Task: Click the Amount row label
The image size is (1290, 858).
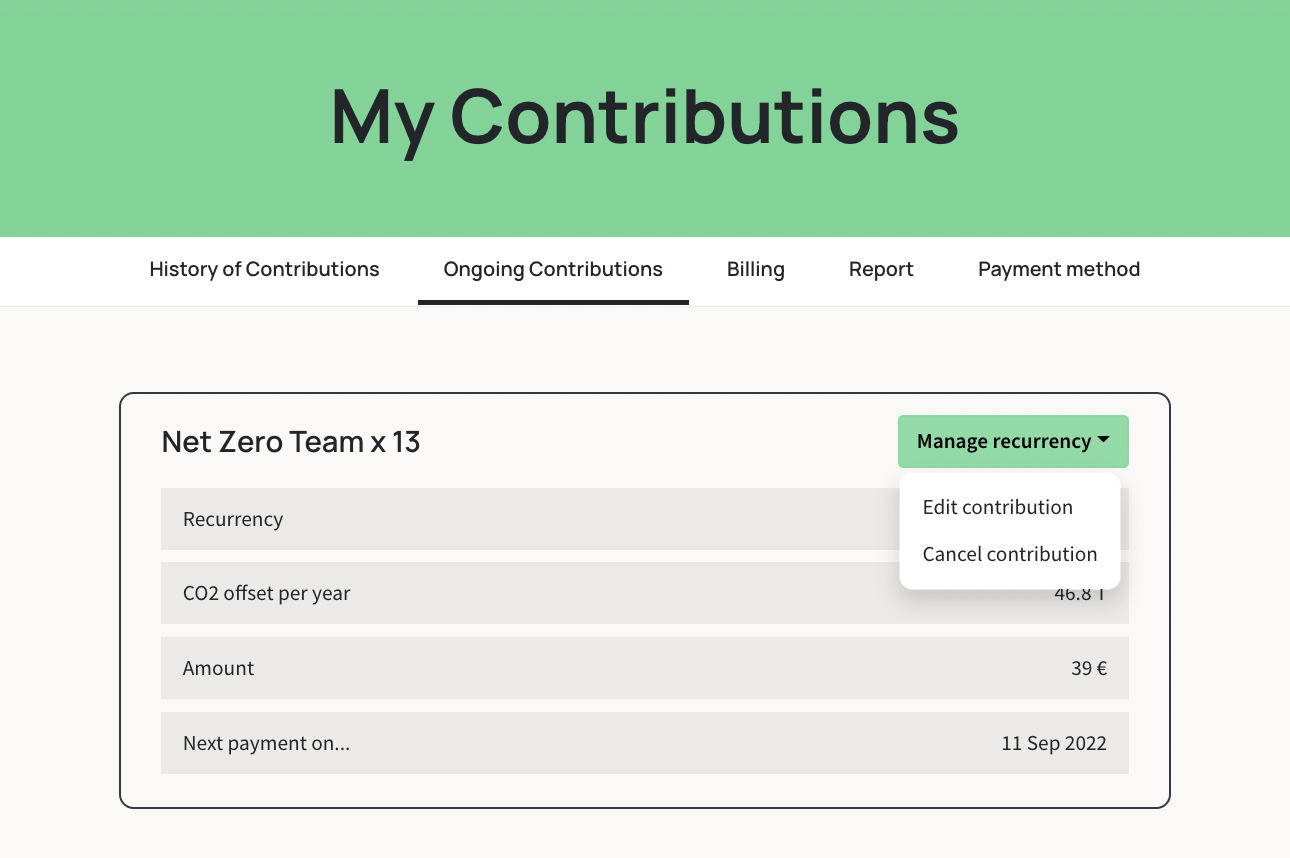Action: (218, 668)
